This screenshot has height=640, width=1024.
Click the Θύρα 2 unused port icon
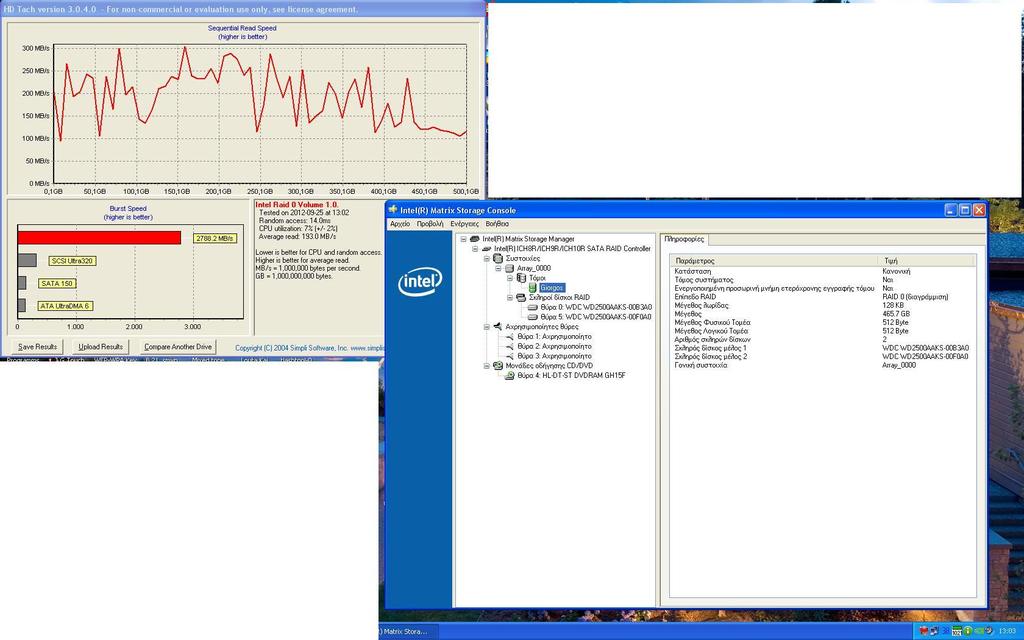click(x=510, y=346)
